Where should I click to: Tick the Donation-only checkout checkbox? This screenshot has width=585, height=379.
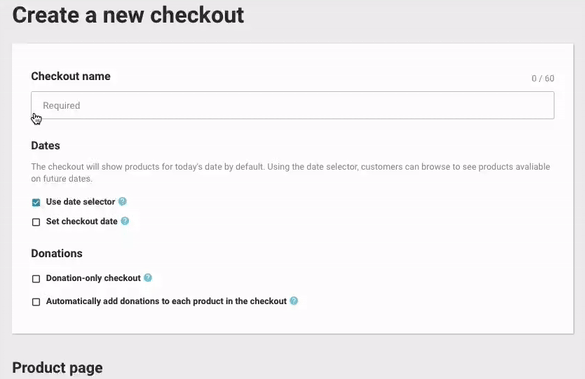(36, 279)
